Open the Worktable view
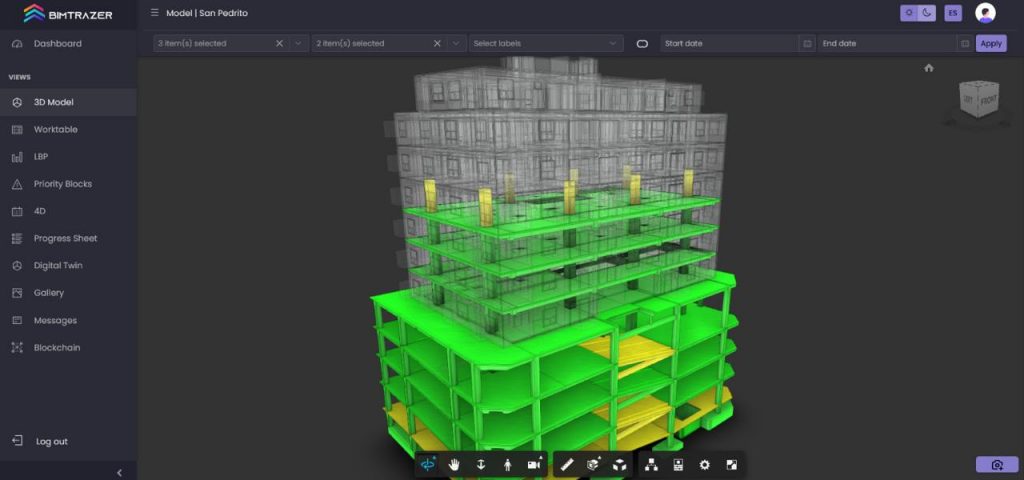The width and height of the screenshot is (1024, 480). click(55, 129)
